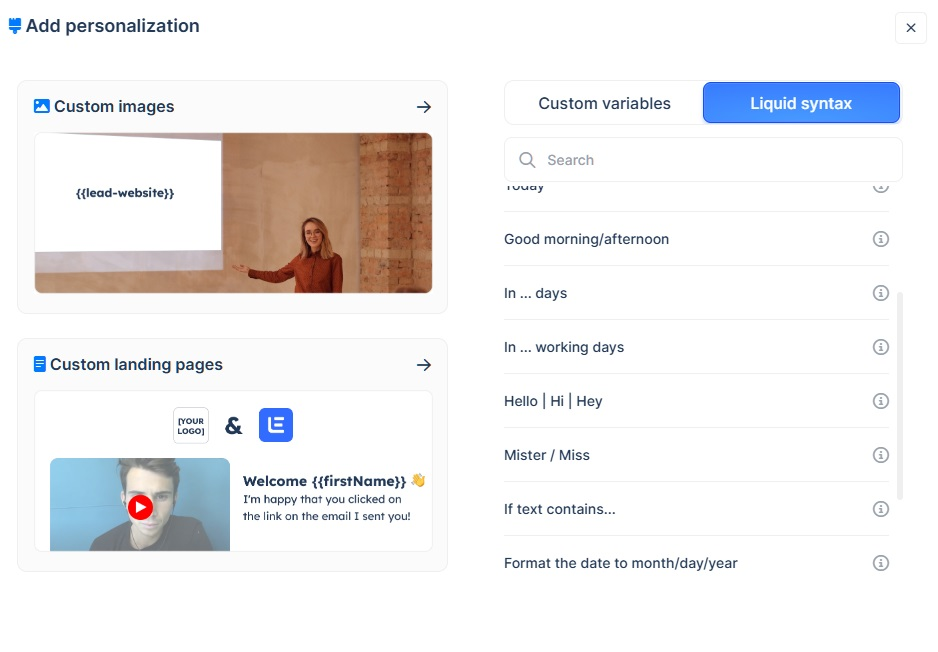The width and height of the screenshot is (938, 652).
Task: Select Format the date to month/day/year
Action: 620,563
